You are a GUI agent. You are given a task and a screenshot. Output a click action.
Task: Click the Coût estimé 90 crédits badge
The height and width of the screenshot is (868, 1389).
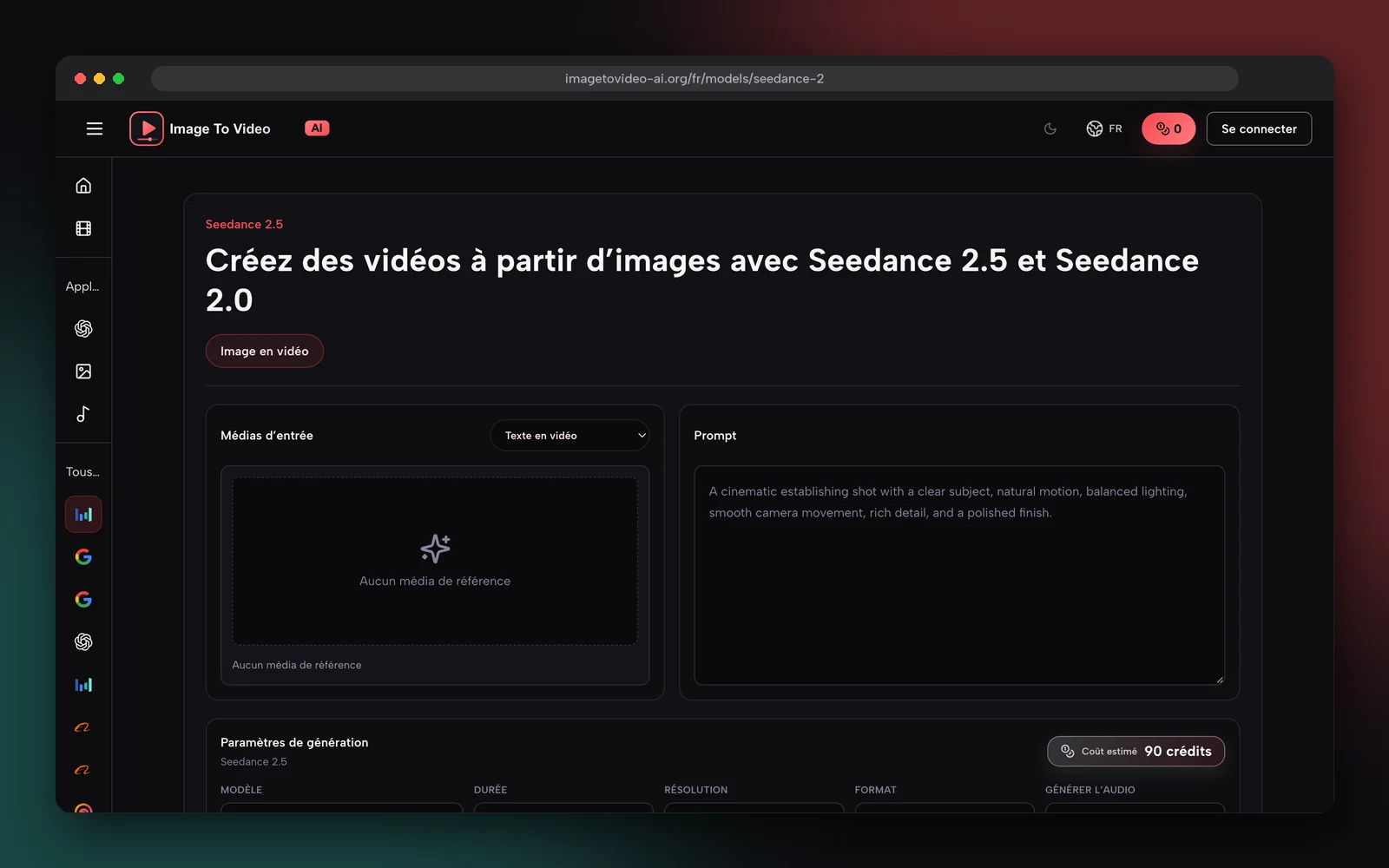[1136, 751]
